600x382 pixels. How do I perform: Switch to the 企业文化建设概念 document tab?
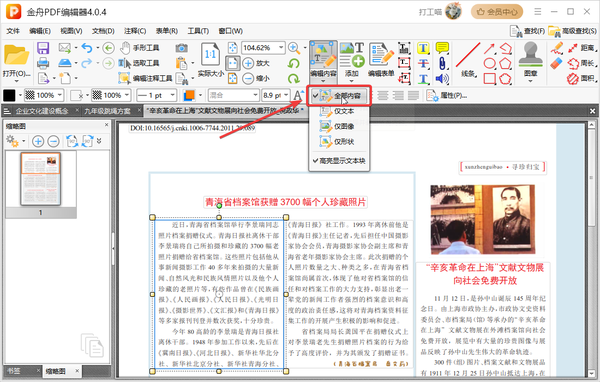click(x=42, y=111)
